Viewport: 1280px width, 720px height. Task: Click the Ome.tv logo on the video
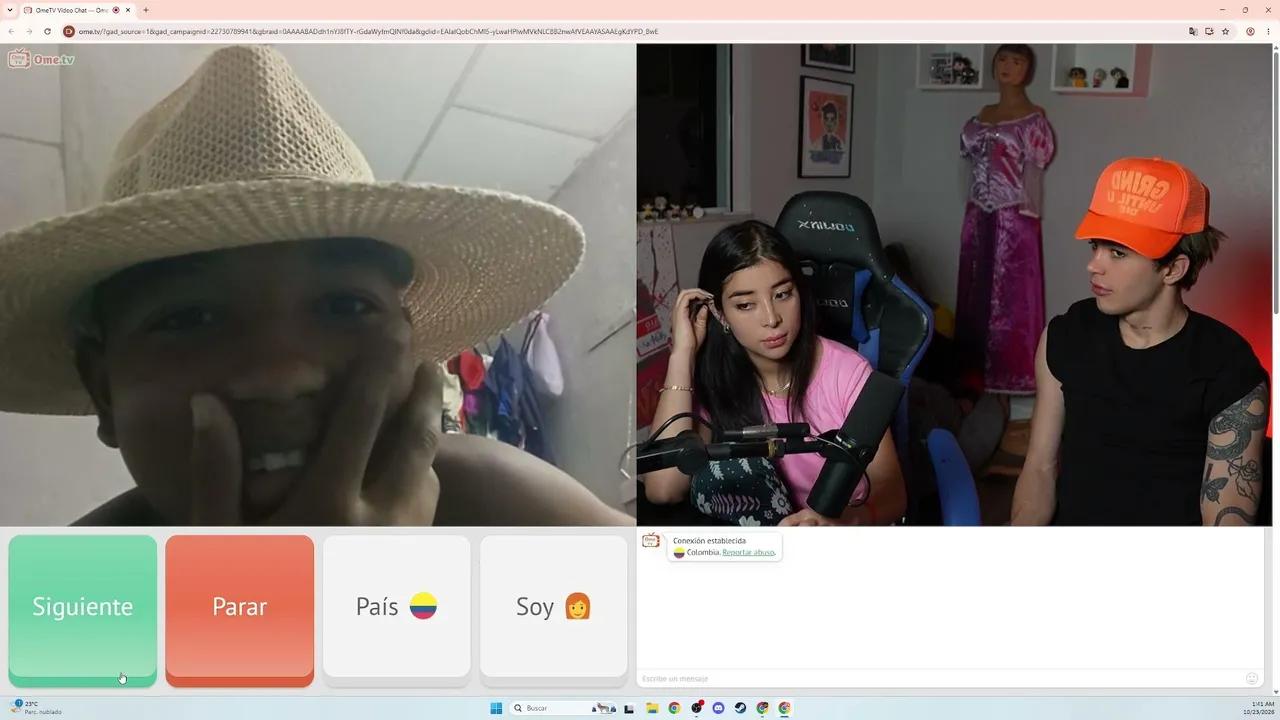click(41, 59)
